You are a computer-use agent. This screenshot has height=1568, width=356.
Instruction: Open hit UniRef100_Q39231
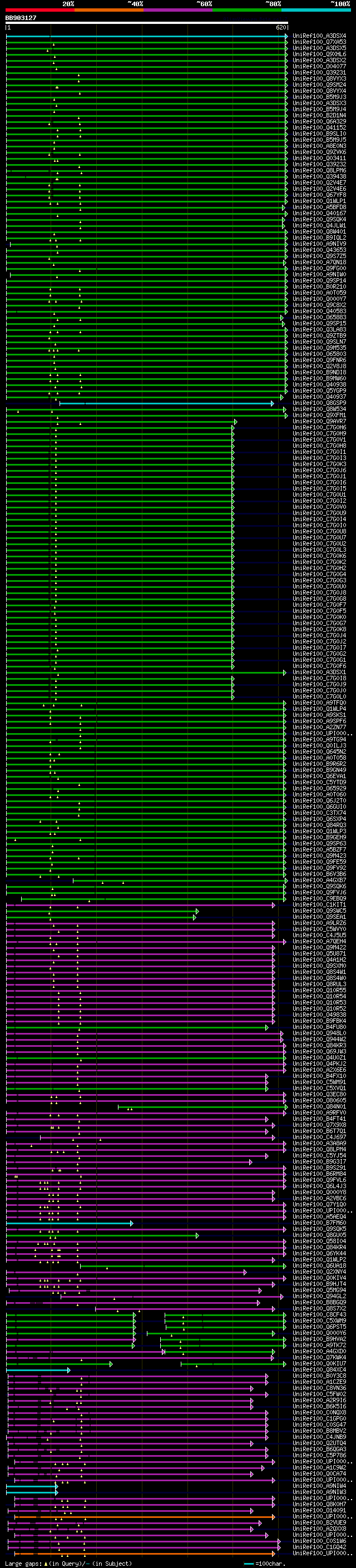319,72
